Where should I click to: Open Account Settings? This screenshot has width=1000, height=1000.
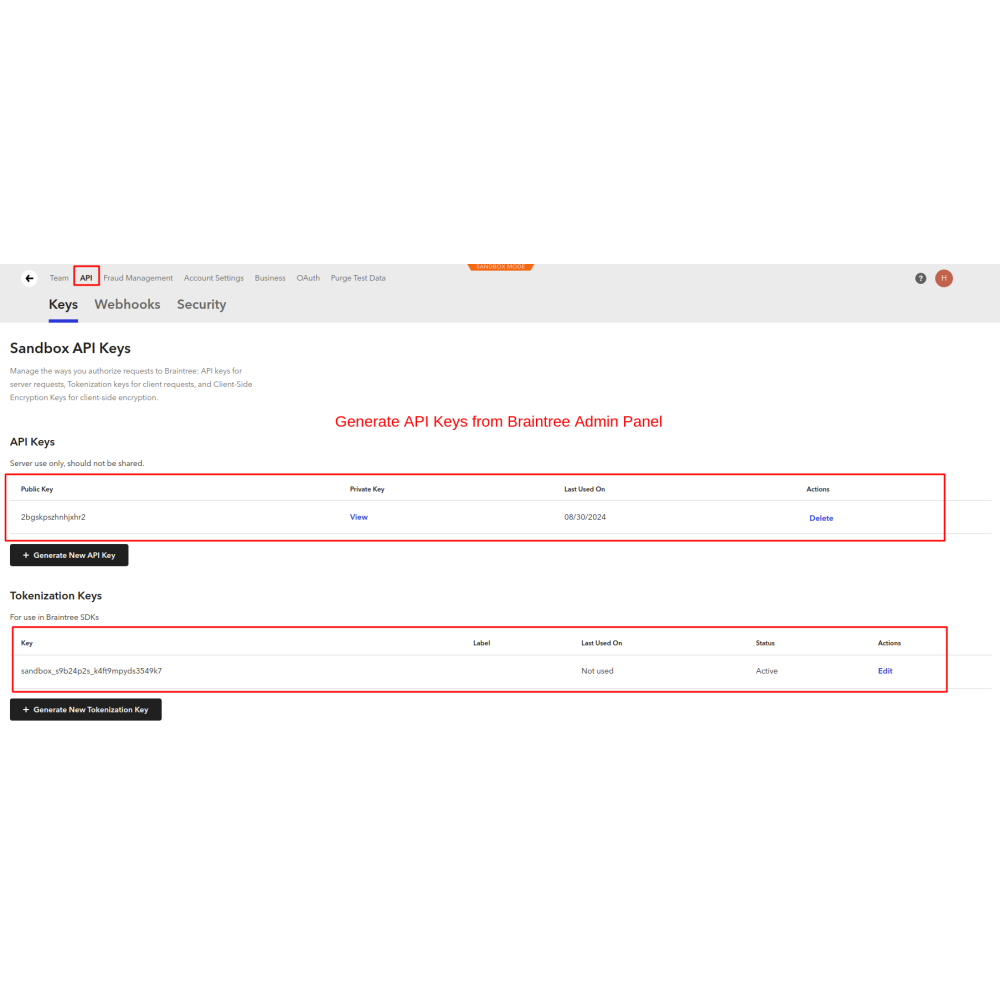pyautogui.click(x=214, y=278)
